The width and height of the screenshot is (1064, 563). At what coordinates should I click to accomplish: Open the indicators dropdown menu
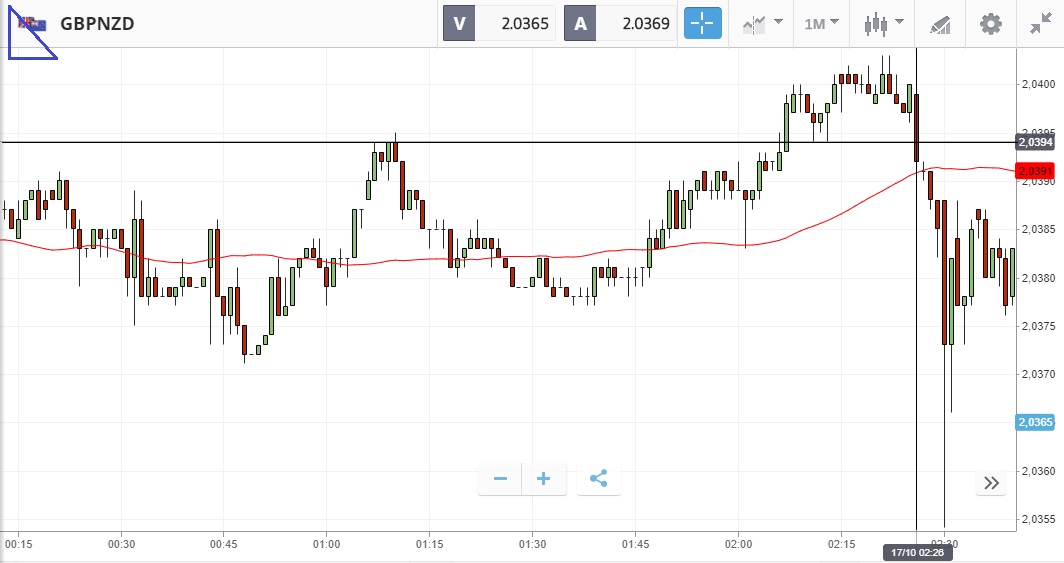(x=761, y=23)
